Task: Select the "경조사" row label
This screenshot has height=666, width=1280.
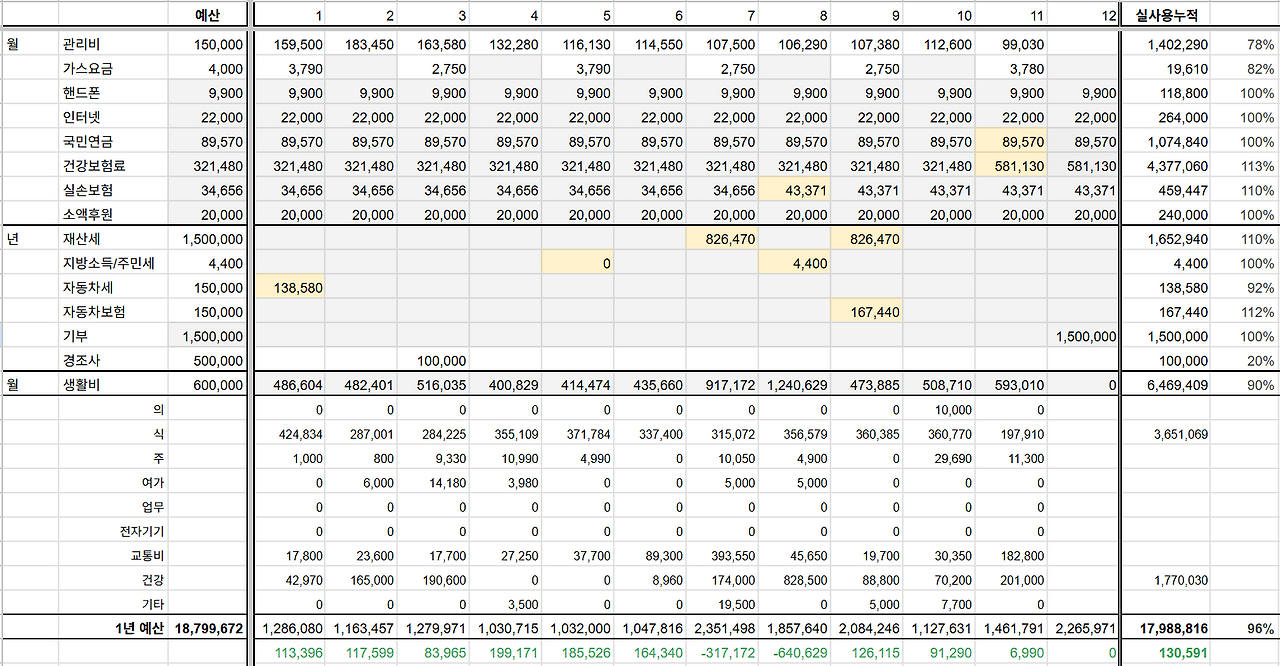Action: point(80,361)
